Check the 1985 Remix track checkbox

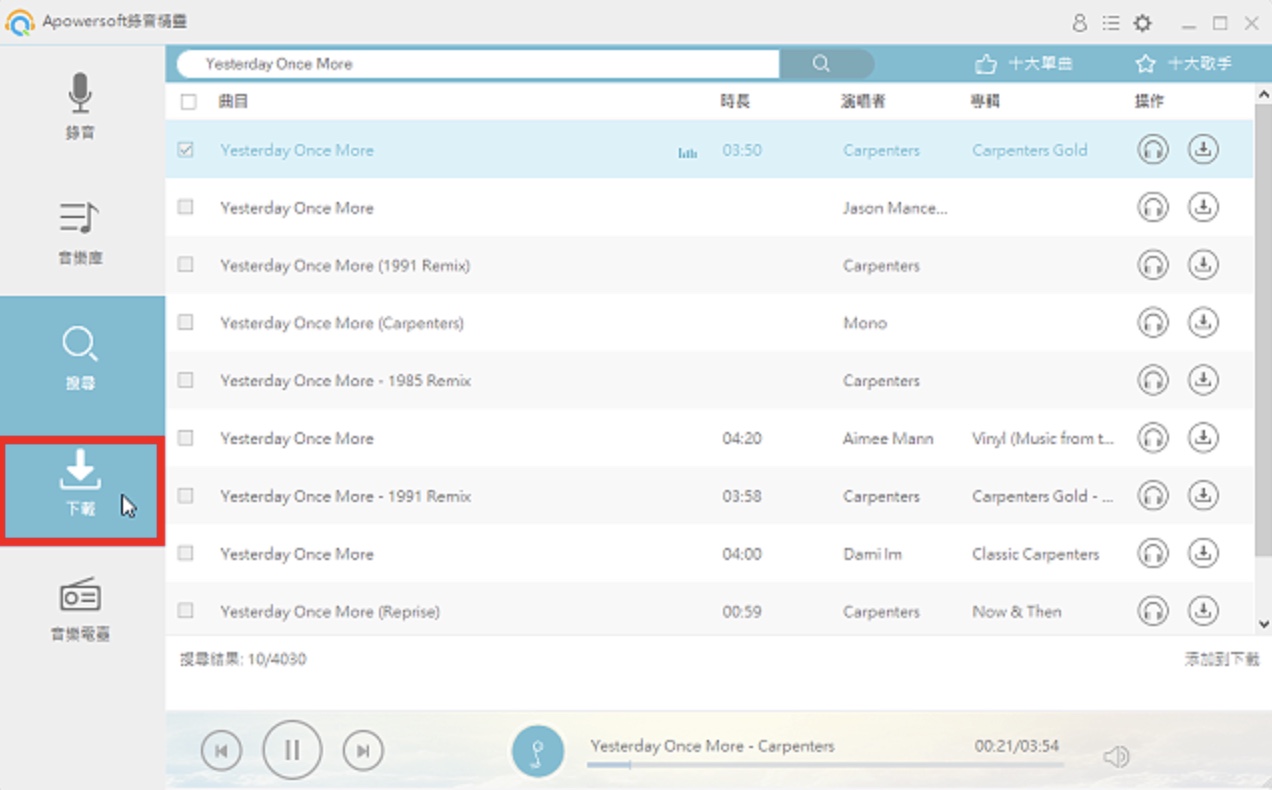click(185, 380)
